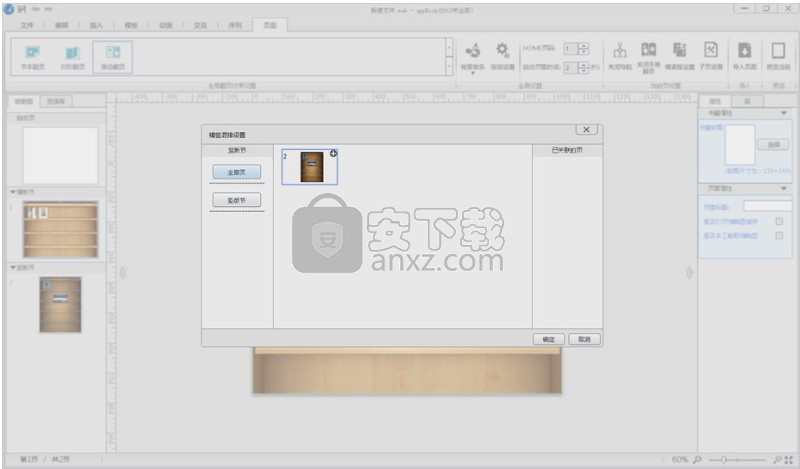Click the import page icon

point(744,50)
